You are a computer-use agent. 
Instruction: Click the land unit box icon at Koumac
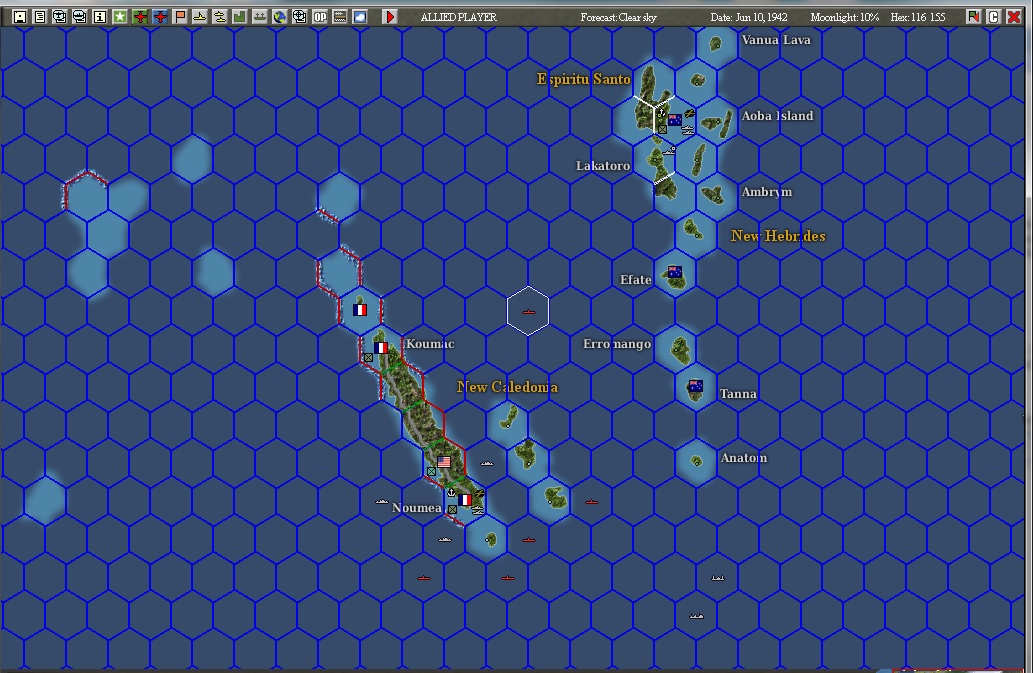368,358
